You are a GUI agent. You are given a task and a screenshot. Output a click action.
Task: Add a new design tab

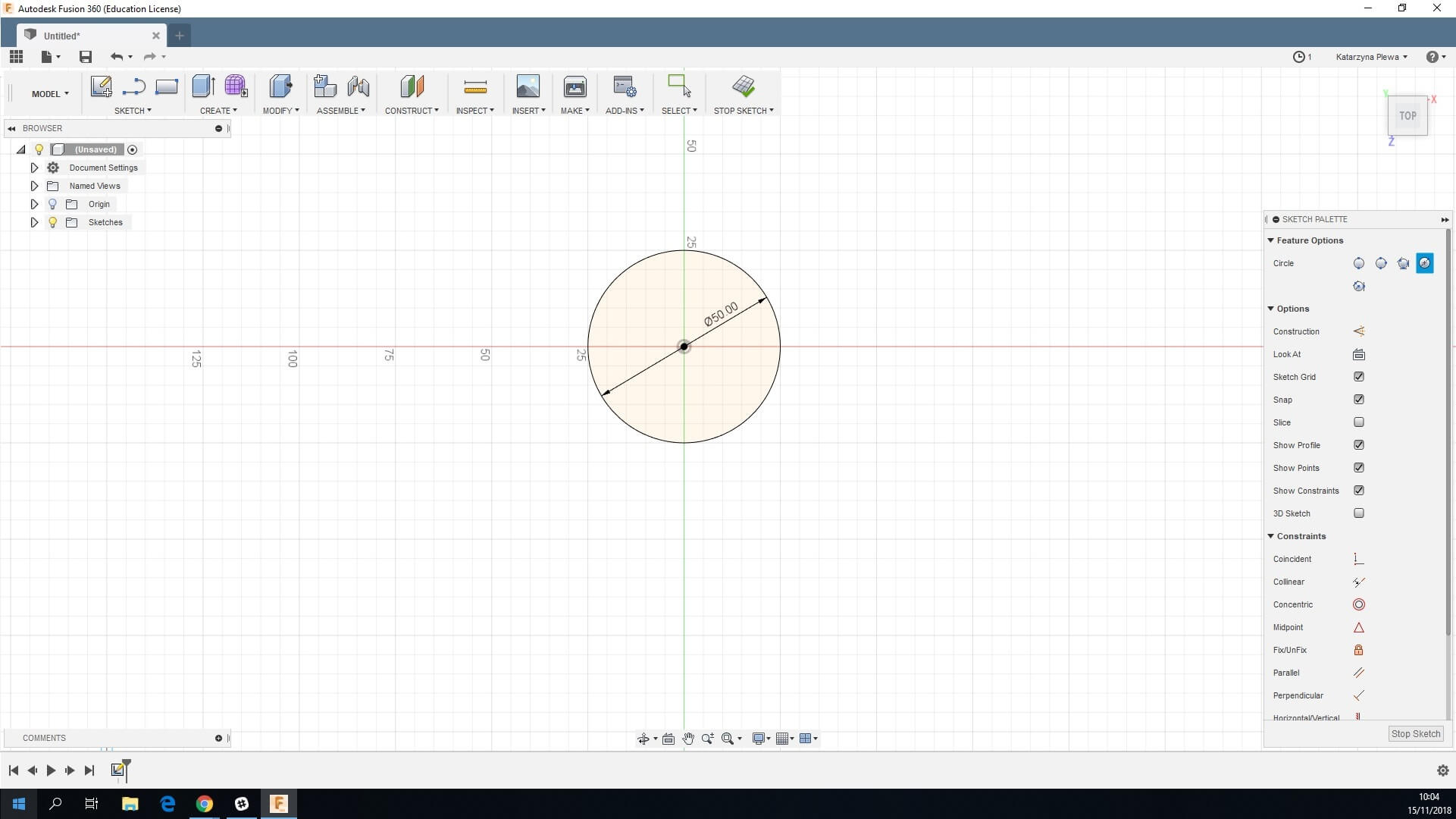[179, 36]
